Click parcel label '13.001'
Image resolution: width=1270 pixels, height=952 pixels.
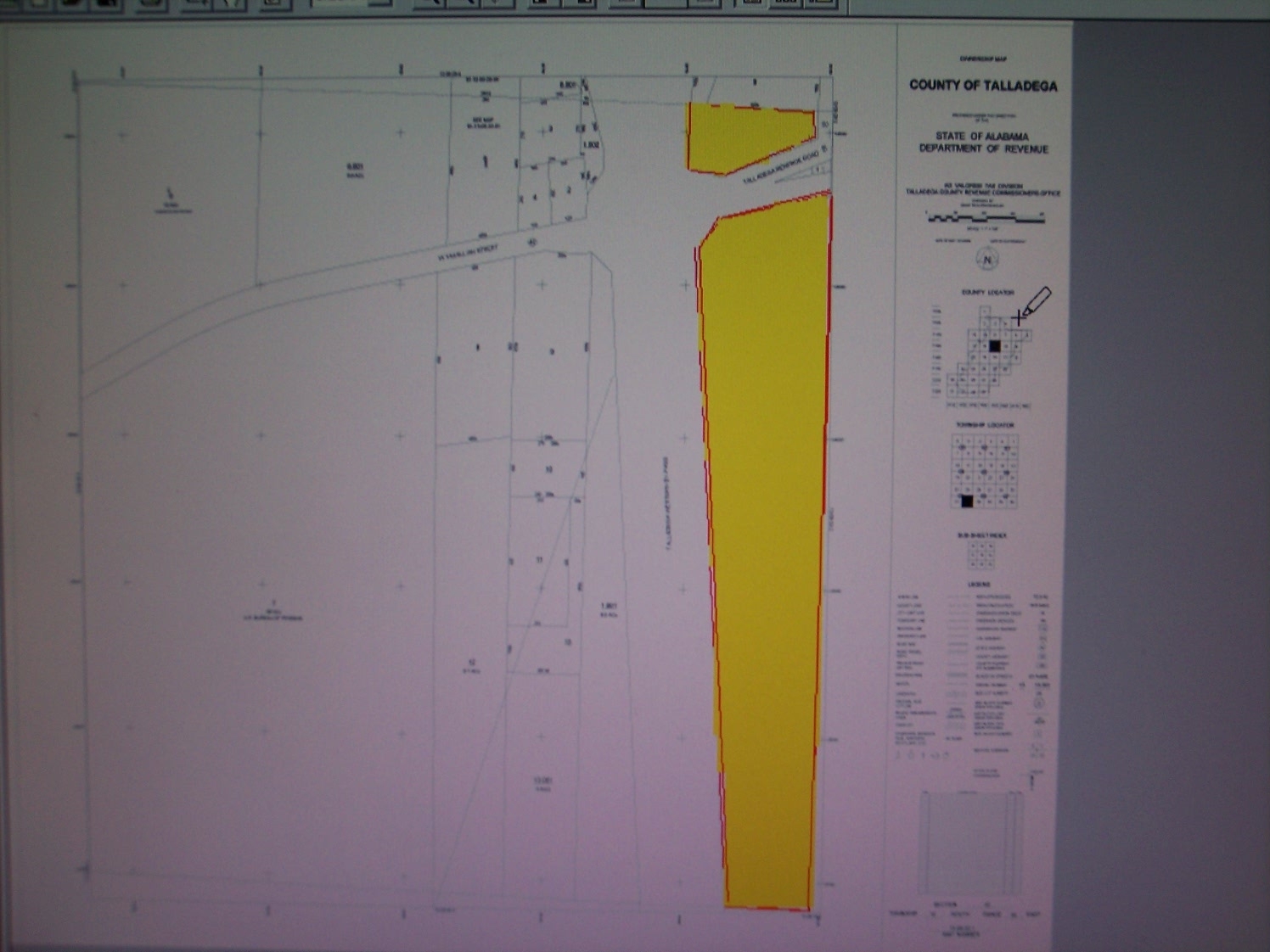click(x=542, y=781)
